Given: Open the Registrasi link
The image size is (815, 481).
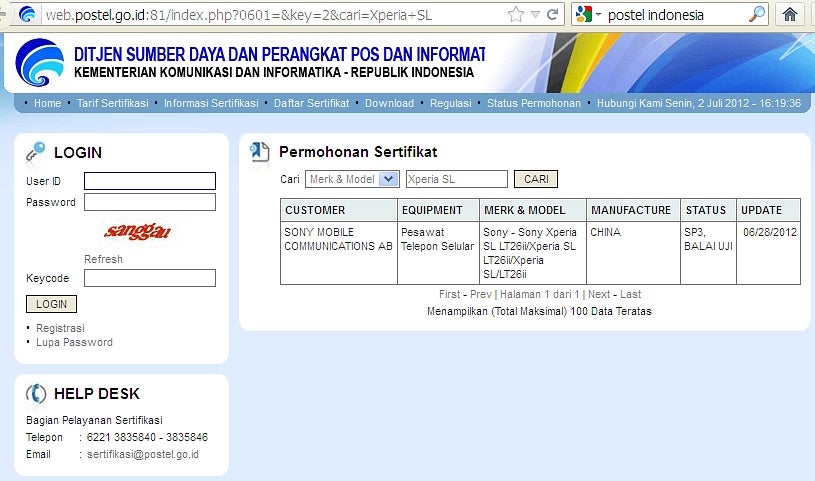Looking at the screenshot, I should (60, 329).
